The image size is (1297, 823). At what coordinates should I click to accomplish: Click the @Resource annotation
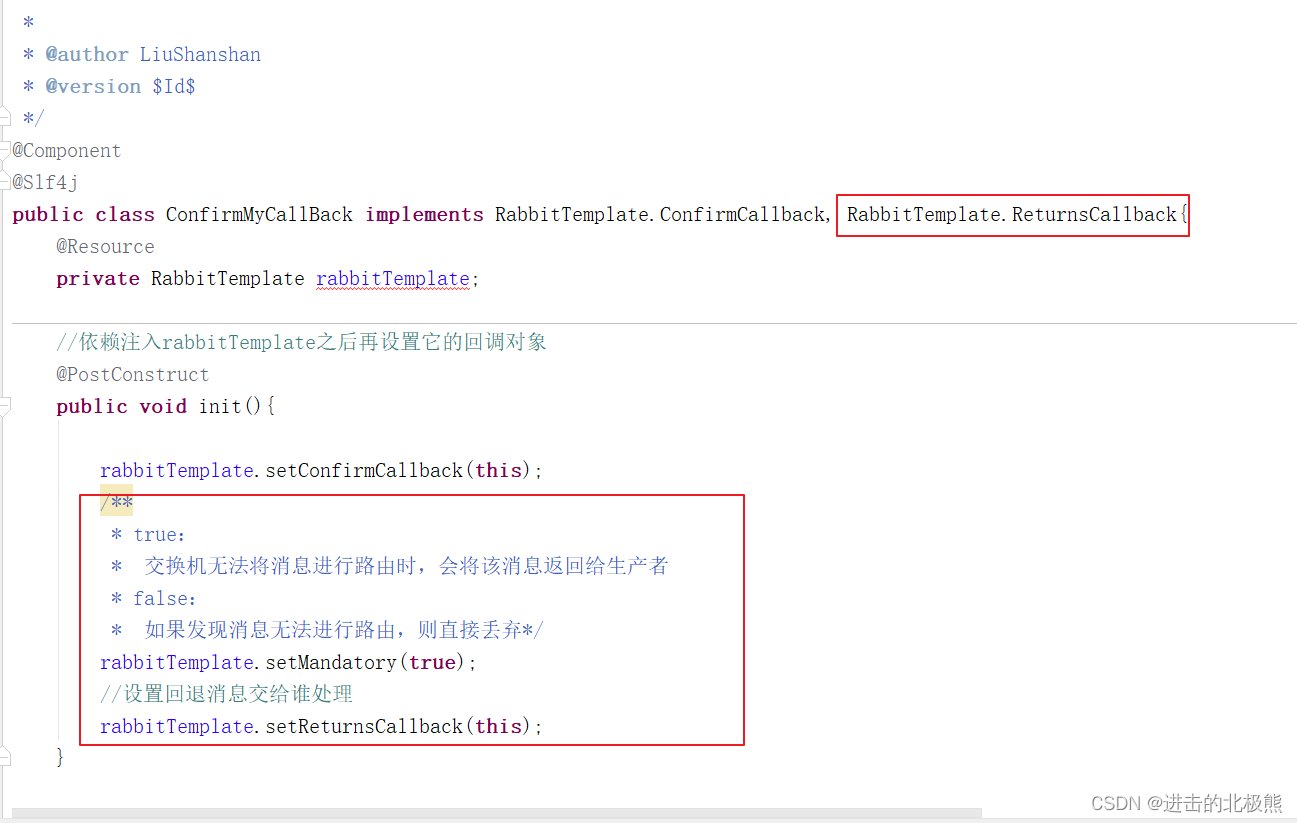[x=105, y=247]
